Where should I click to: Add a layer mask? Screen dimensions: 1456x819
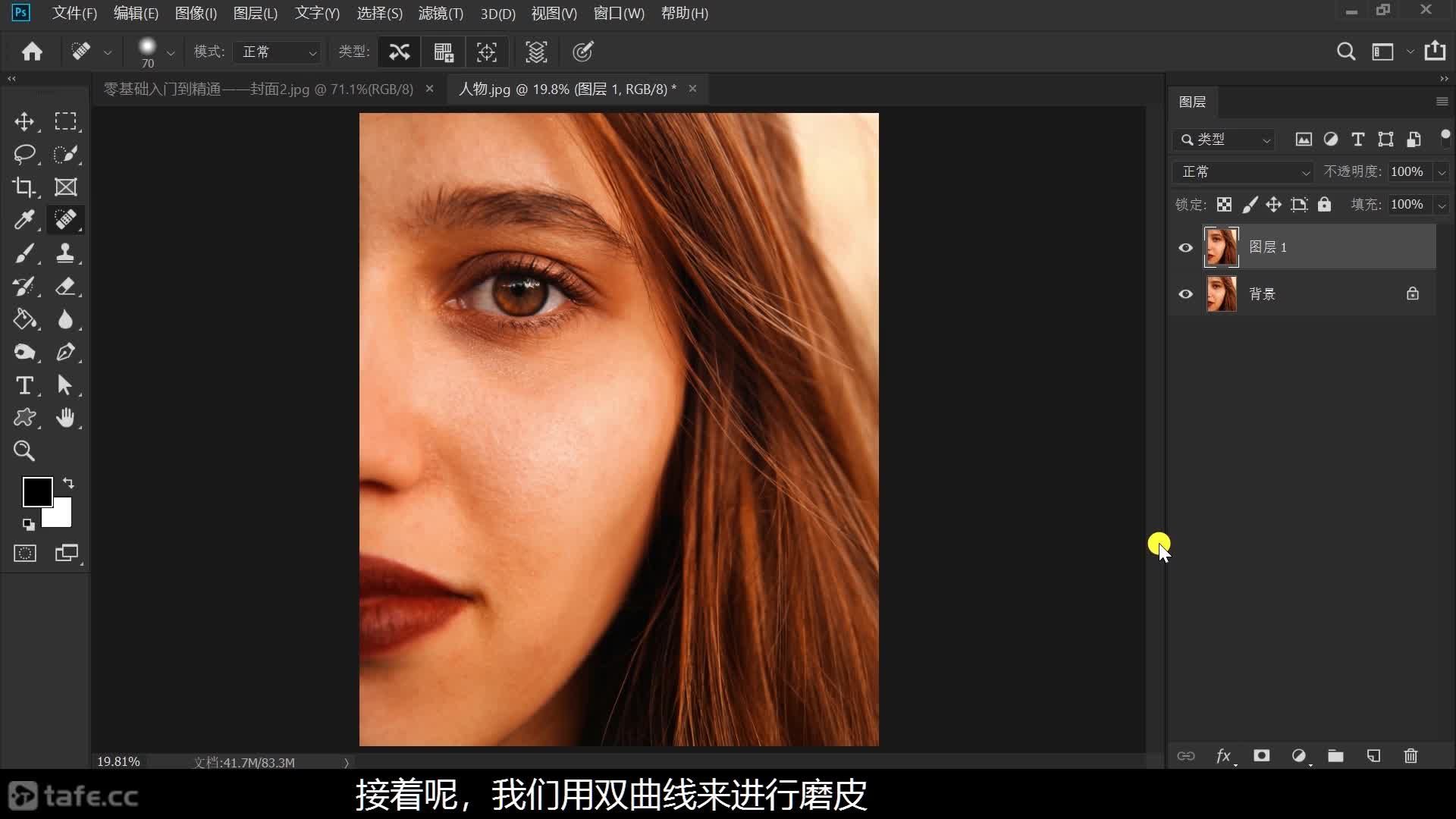point(1262,756)
